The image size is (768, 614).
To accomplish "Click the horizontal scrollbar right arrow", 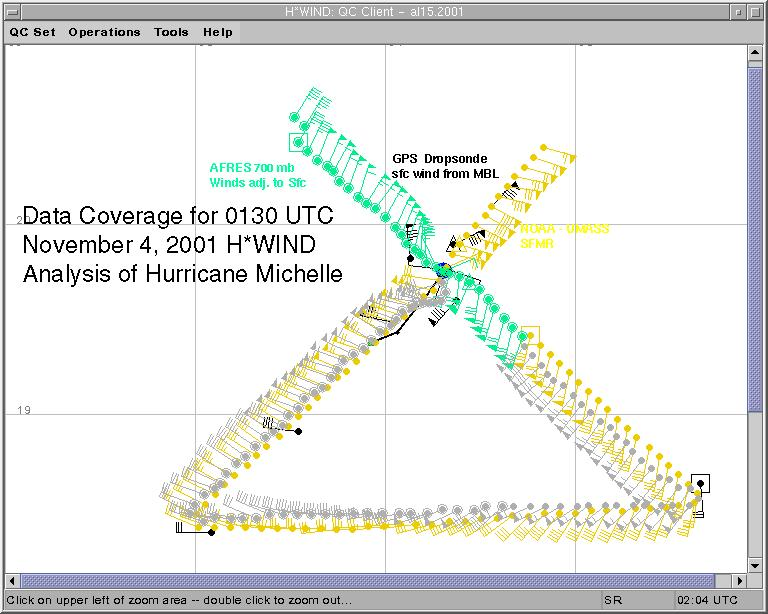I will pos(740,580).
